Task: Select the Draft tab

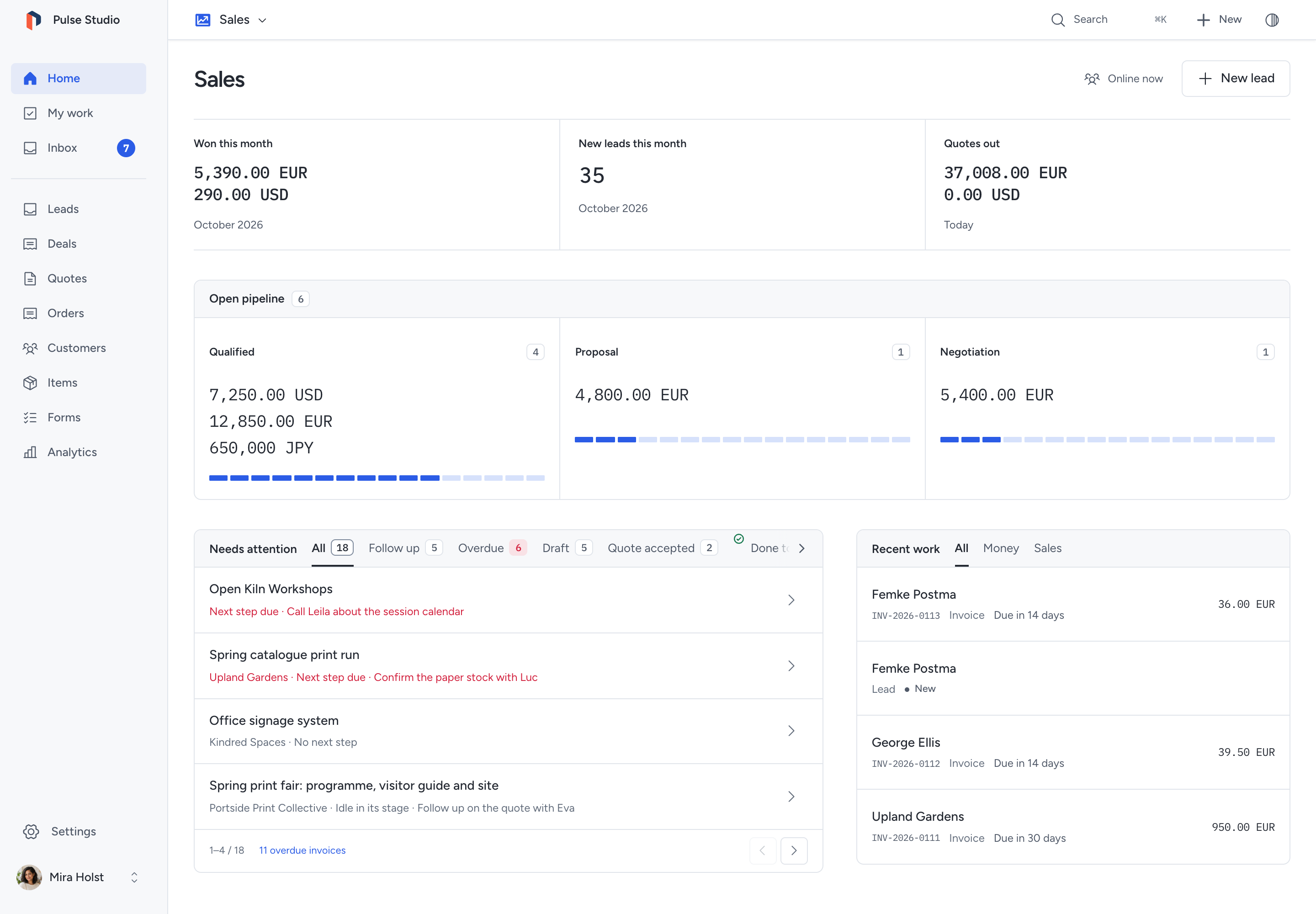Action: 568,548
